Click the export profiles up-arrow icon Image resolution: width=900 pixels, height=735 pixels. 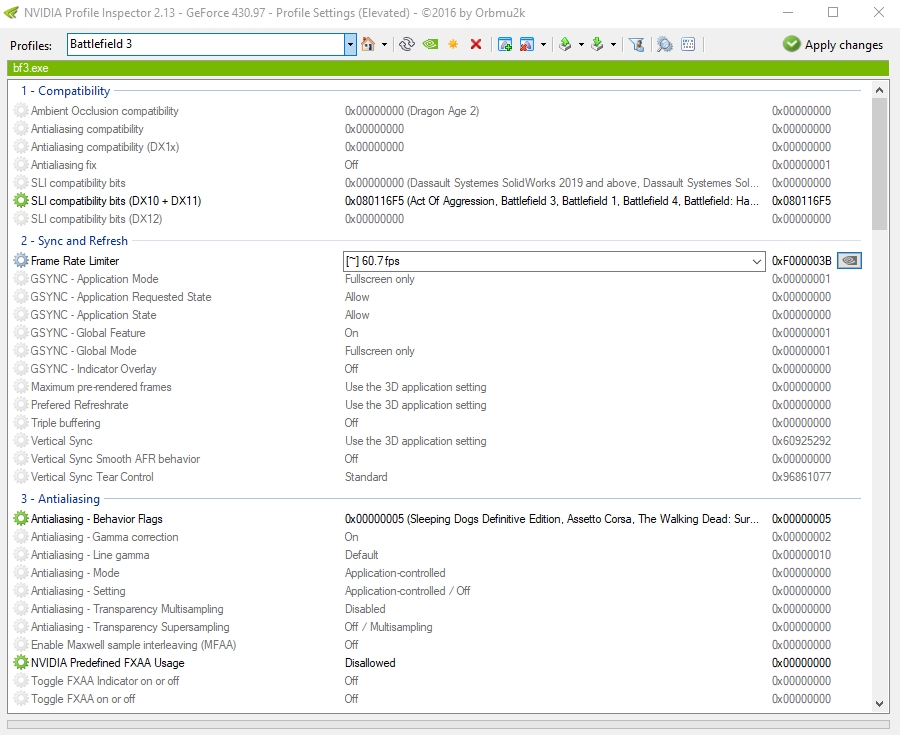tap(565, 44)
